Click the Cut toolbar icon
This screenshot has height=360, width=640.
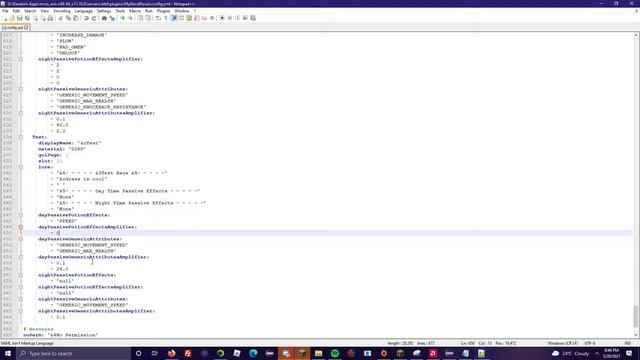(60, 18)
